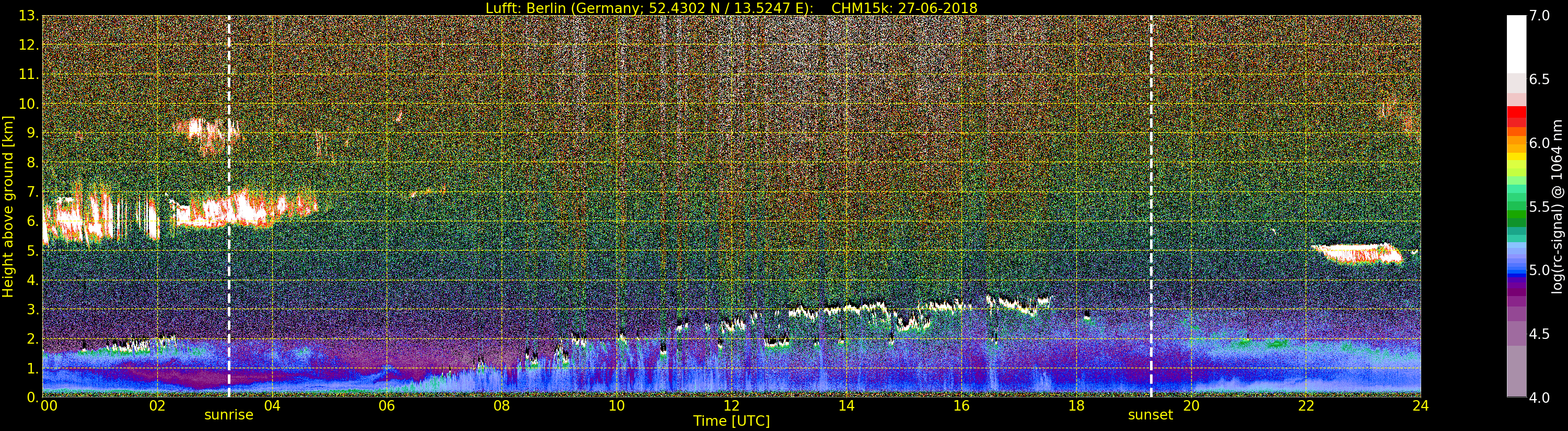Click the x-axis tick label '14'
Screen dimensions: 1568x431
point(846,406)
